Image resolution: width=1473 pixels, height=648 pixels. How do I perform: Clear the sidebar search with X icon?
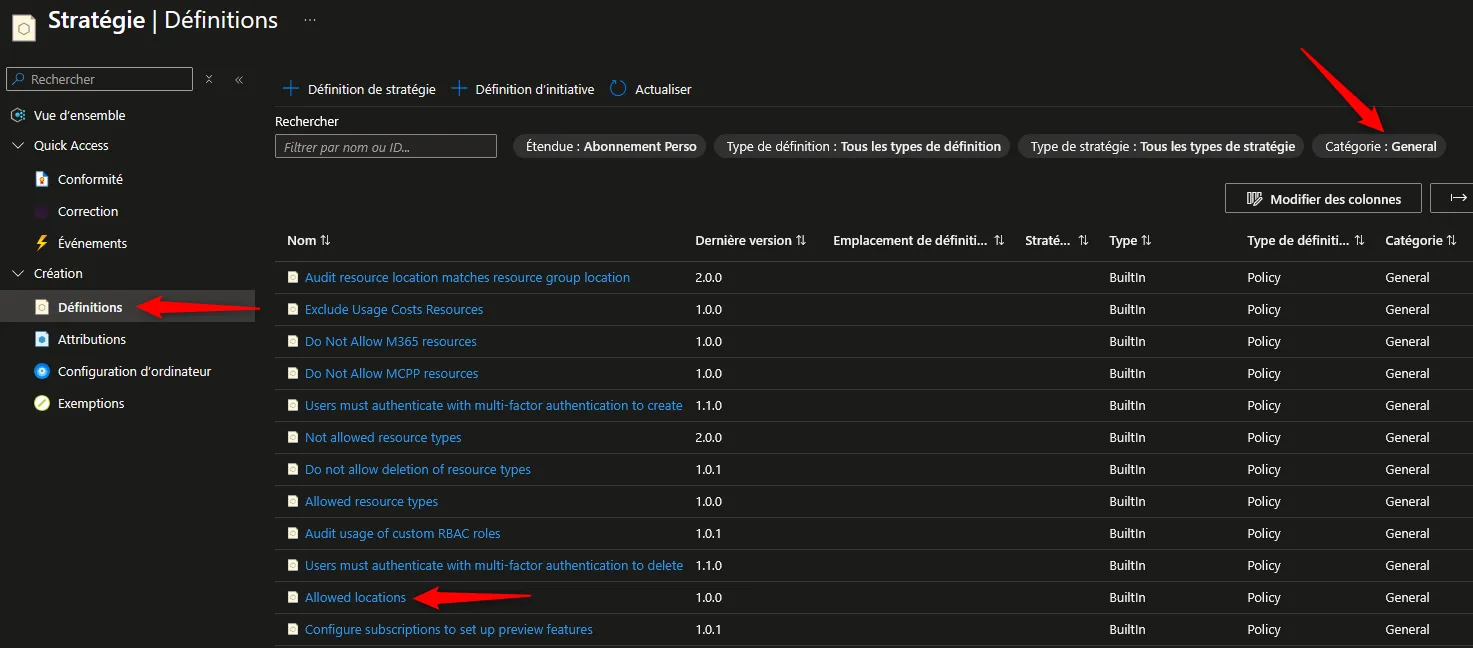click(209, 79)
